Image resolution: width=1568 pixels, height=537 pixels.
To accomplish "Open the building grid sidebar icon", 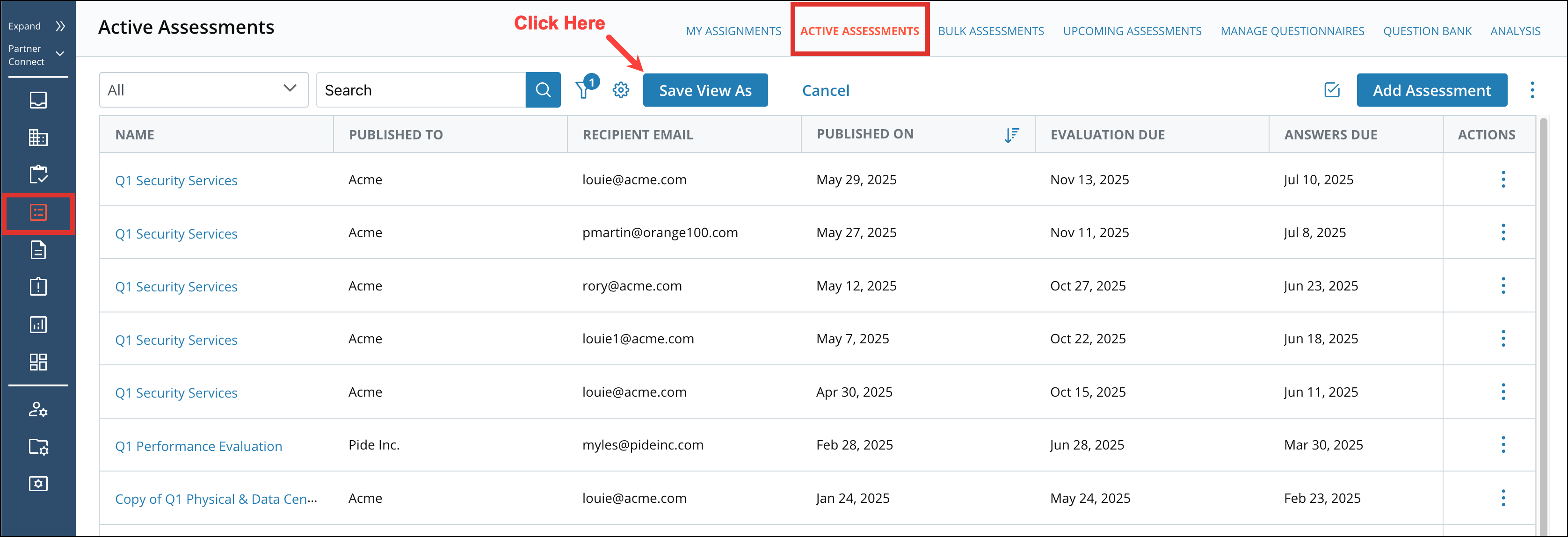I will pyautogui.click(x=38, y=138).
